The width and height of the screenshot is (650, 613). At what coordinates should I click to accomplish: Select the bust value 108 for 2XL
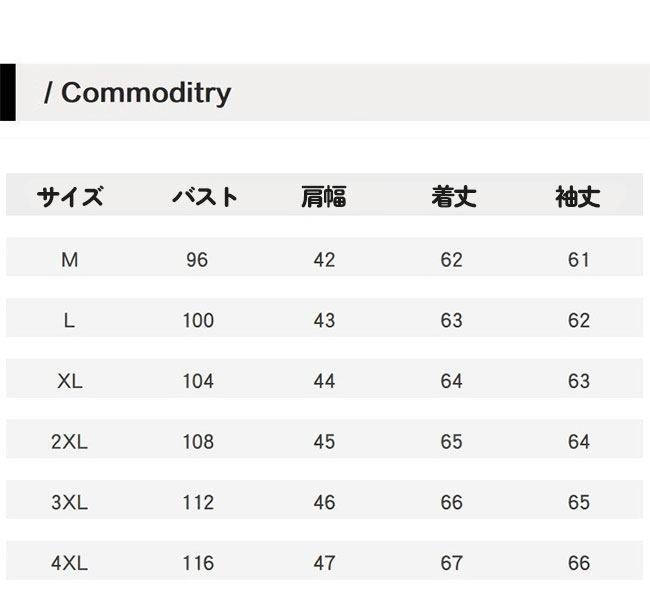pos(198,441)
